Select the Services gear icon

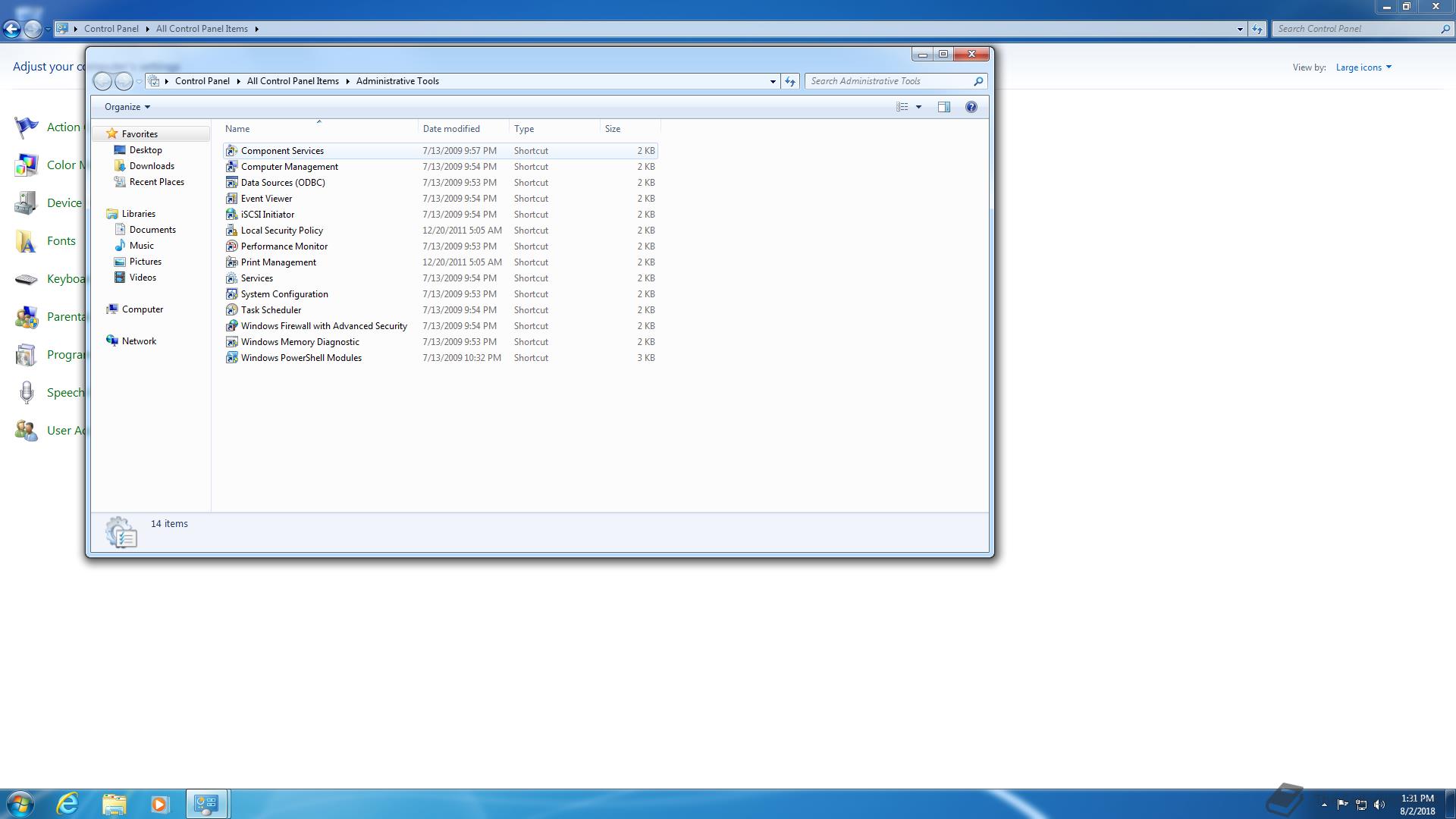pyautogui.click(x=232, y=278)
